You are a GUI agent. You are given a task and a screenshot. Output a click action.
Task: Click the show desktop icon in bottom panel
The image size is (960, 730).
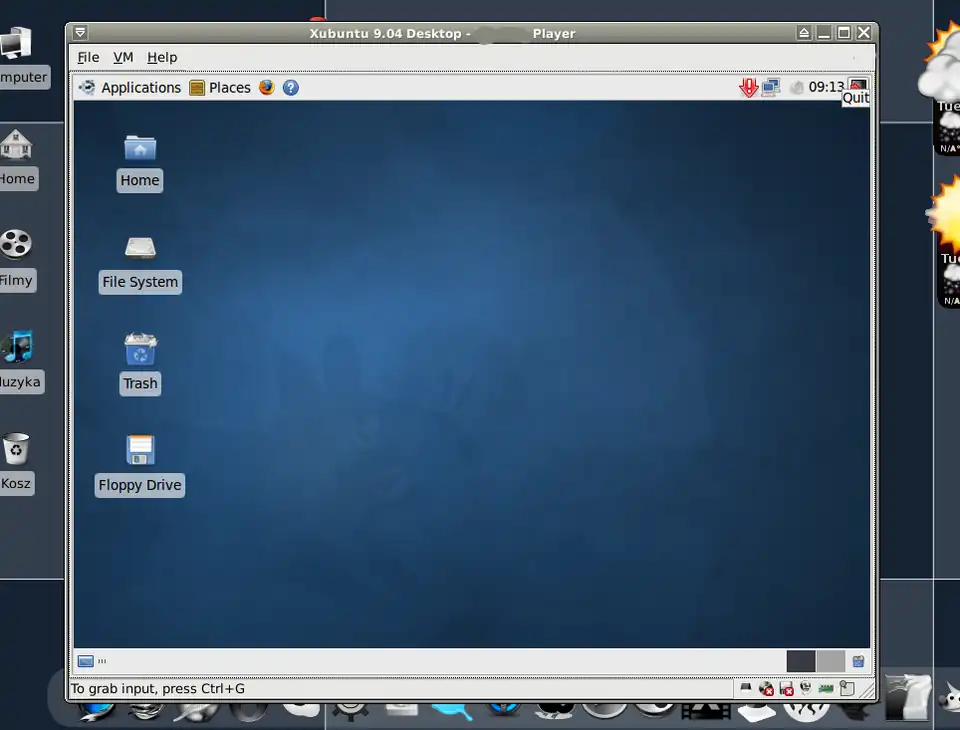point(86,661)
